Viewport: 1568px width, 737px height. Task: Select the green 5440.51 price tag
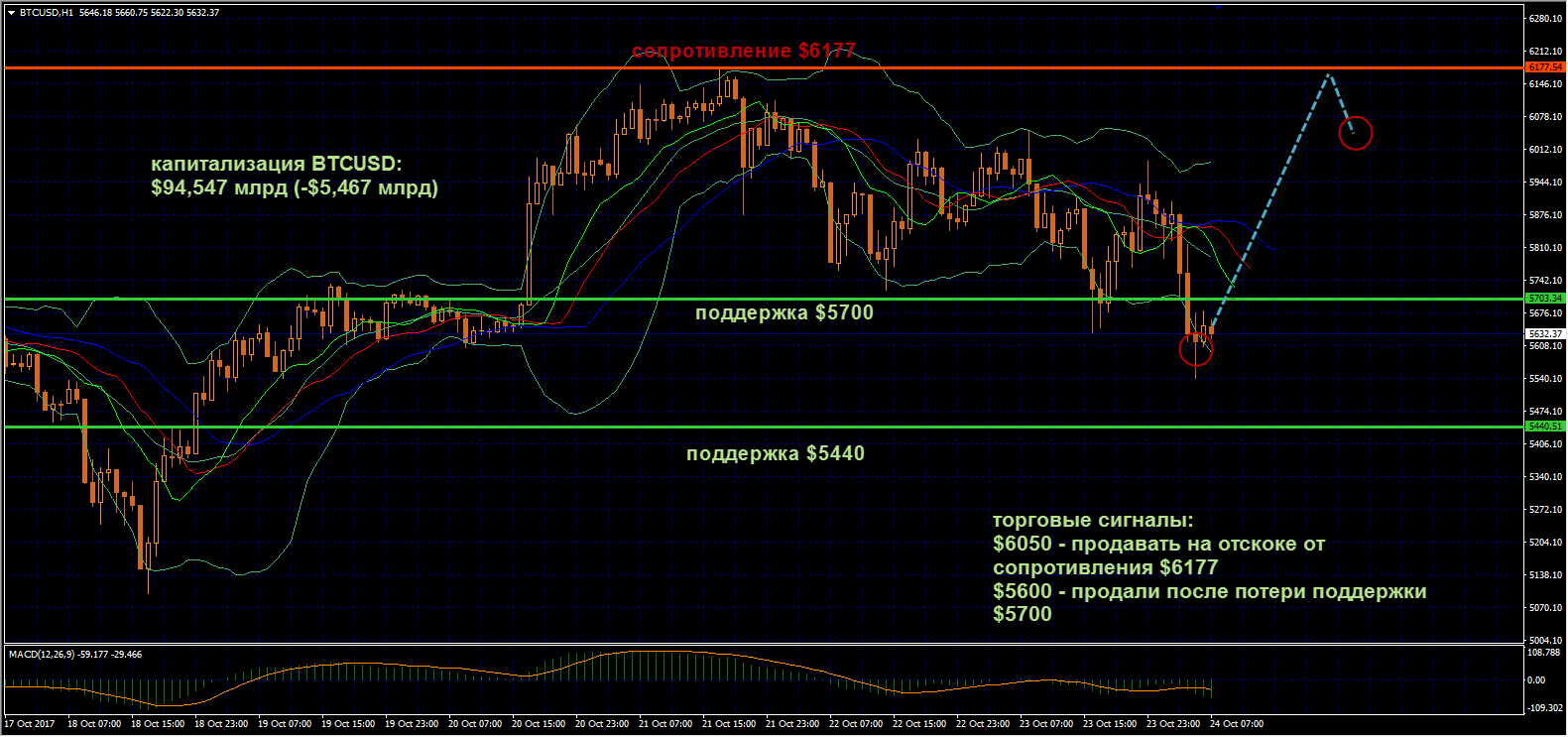(1544, 427)
